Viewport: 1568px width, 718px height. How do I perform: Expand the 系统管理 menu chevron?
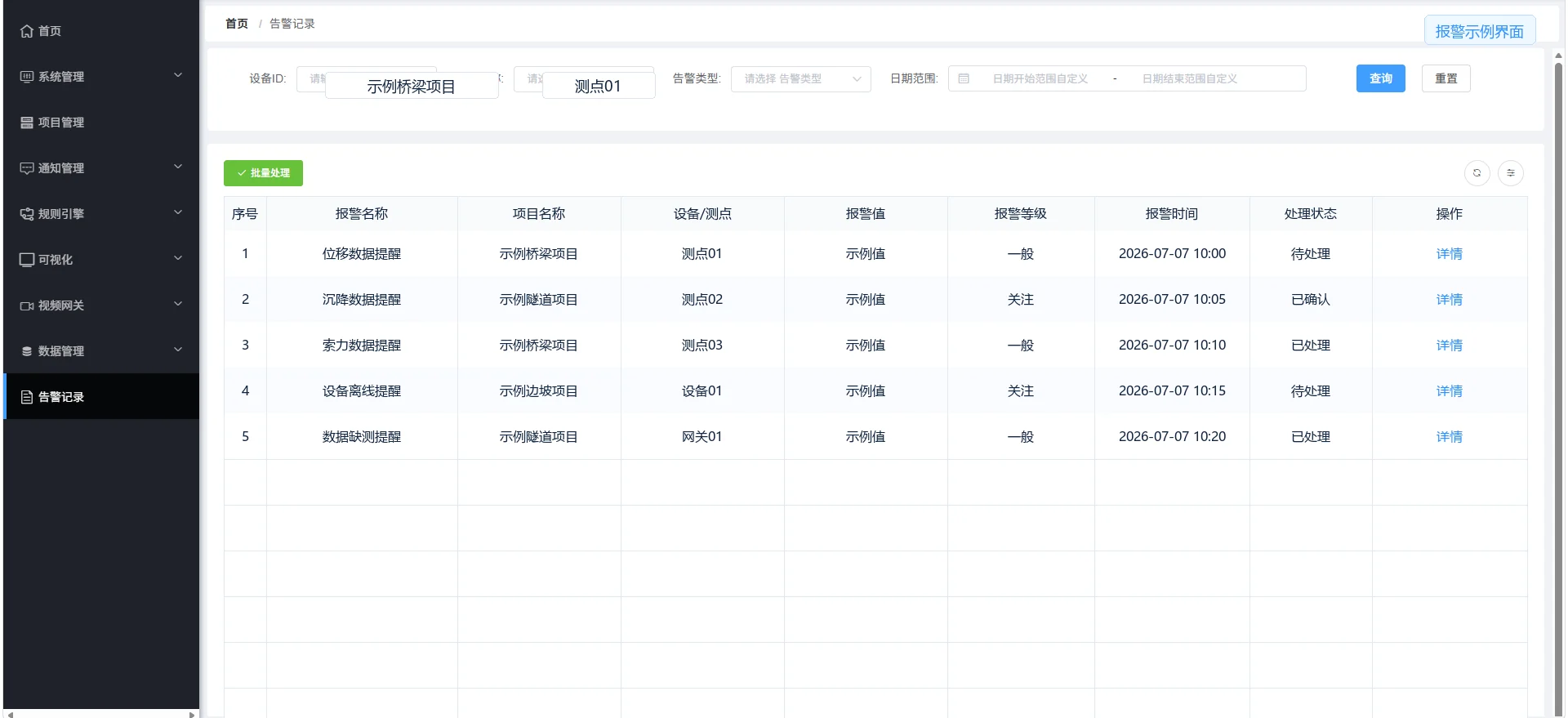(178, 75)
